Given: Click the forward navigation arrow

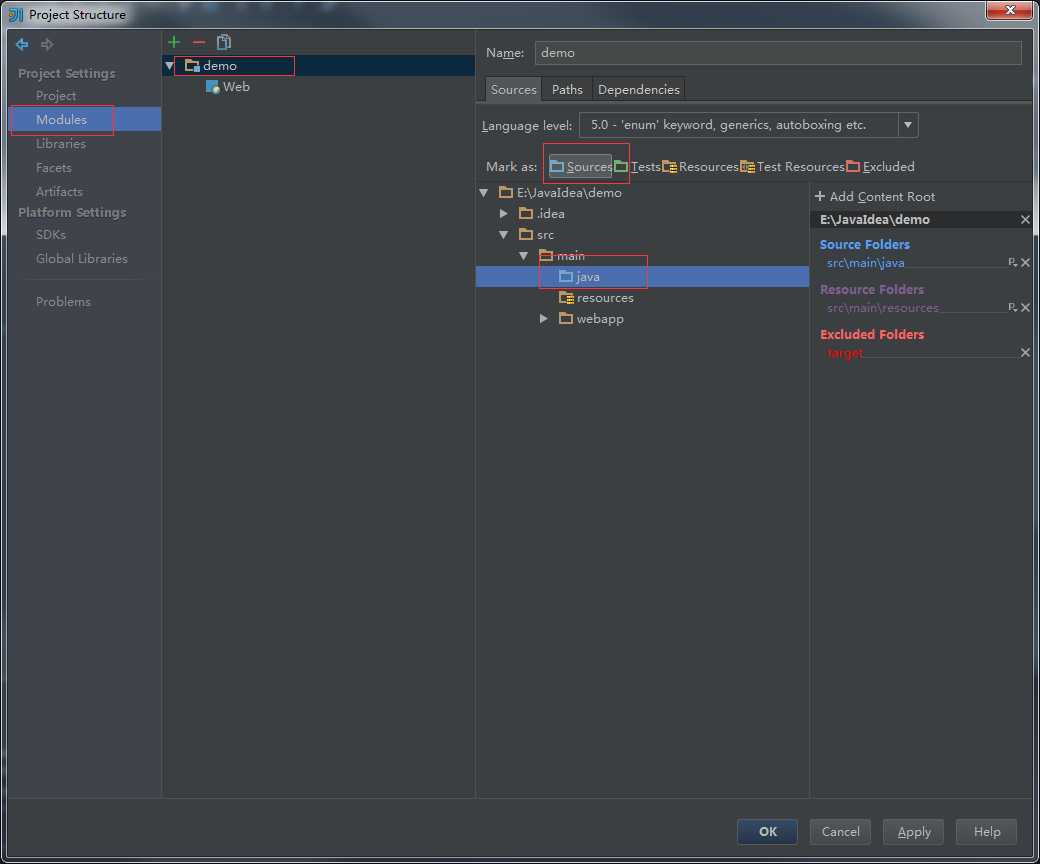Looking at the screenshot, I should (46, 44).
